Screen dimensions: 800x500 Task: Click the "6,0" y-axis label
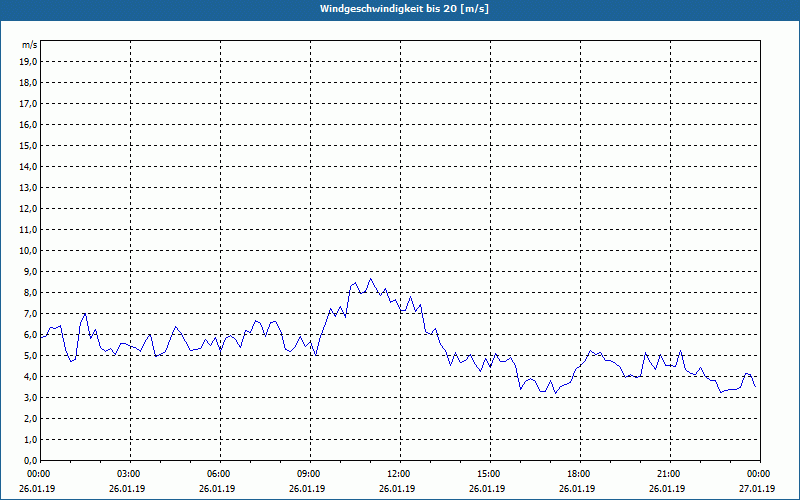click(31, 335)
